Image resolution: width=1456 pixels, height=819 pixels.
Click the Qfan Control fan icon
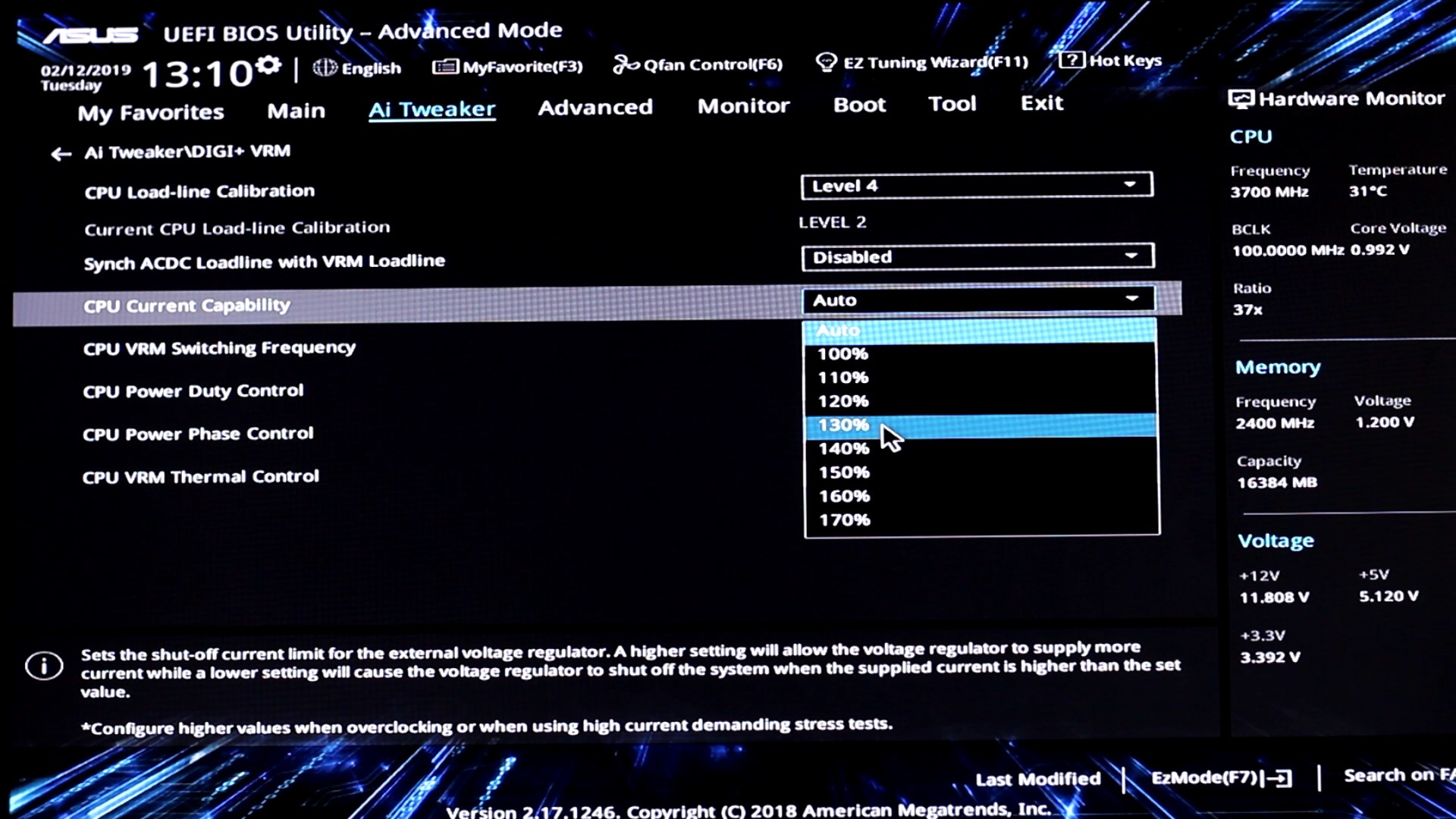tap(626, 64)
